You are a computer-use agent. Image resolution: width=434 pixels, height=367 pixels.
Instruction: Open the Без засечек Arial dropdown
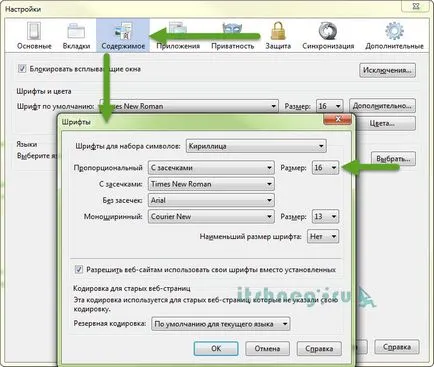[211, 200]
